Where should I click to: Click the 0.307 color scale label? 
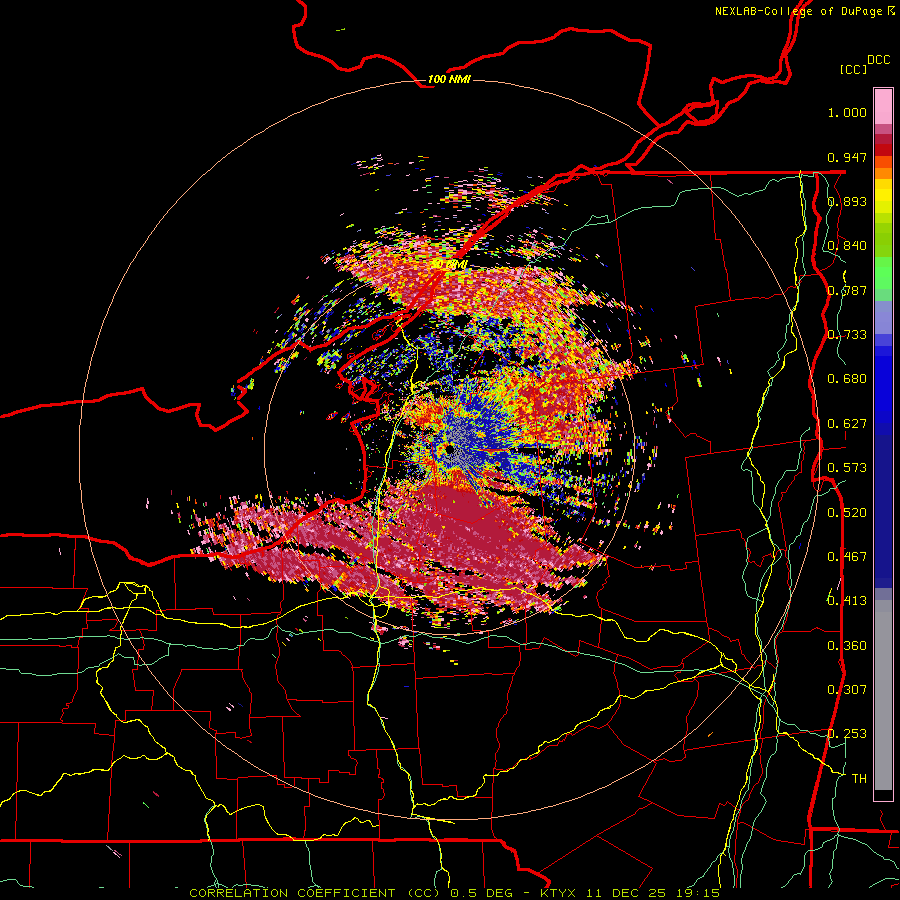847,690
